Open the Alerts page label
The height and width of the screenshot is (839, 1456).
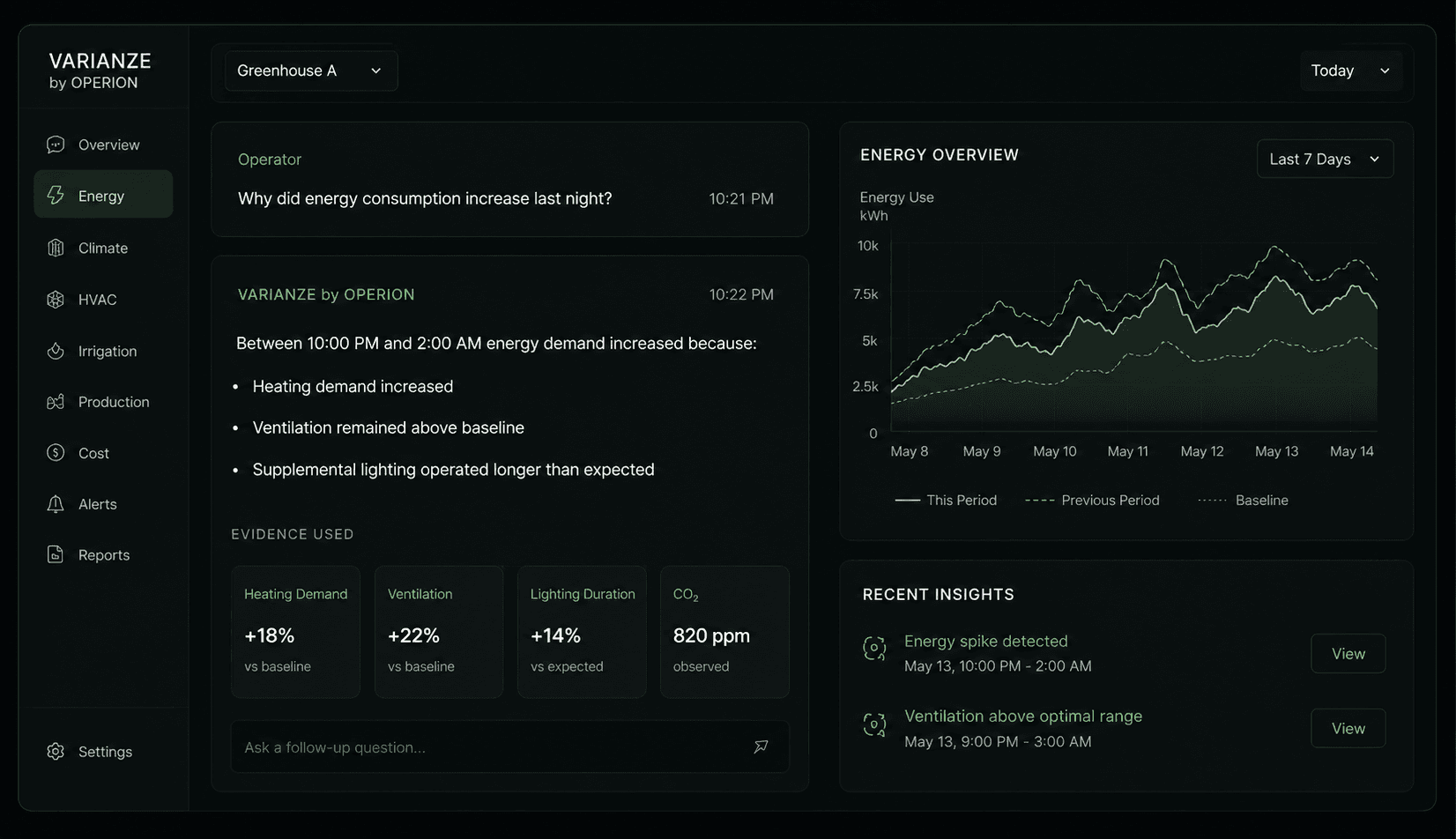point(98,504)
